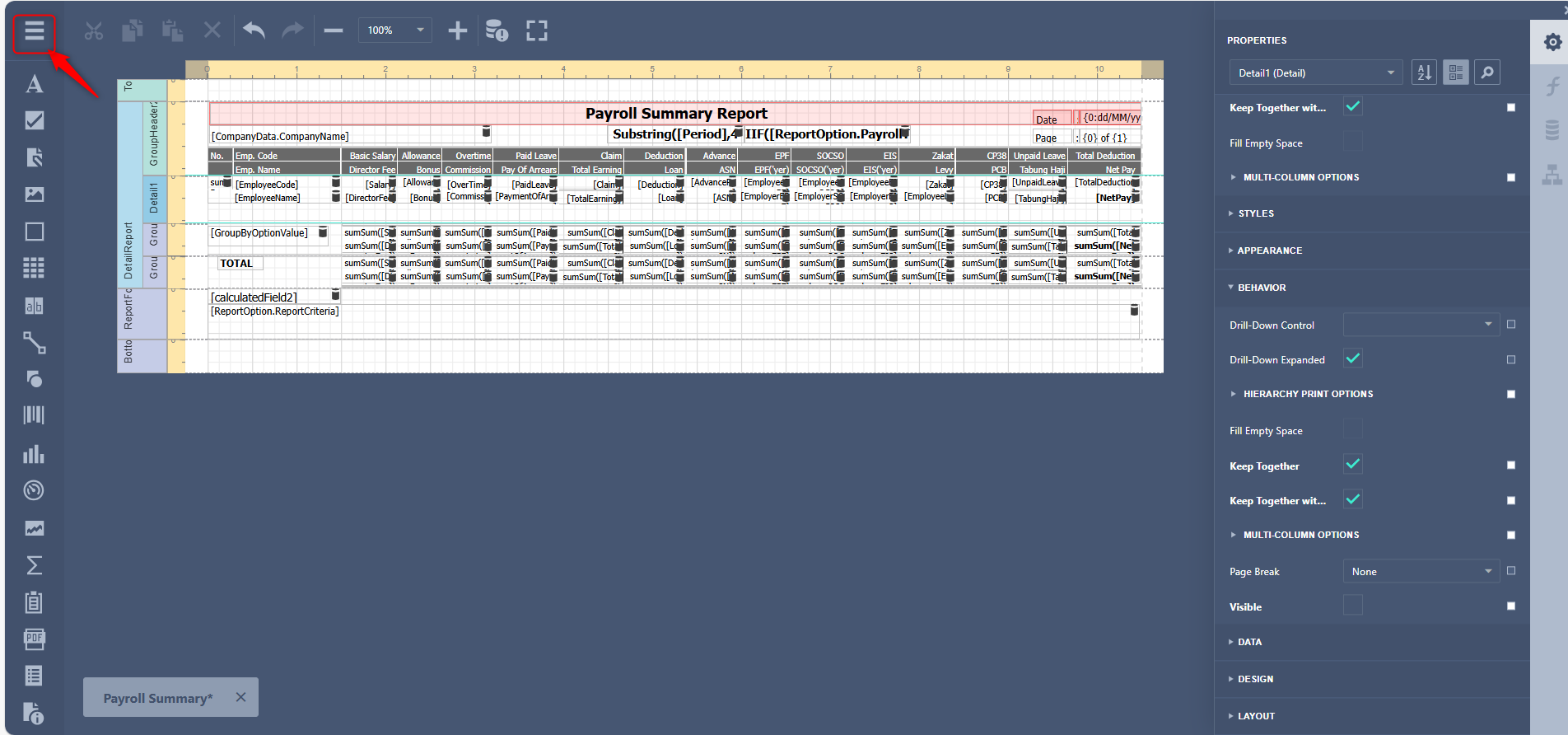Open the Expressions f panel tab
Screen dimensions: 1568x735
(1552, 86)
